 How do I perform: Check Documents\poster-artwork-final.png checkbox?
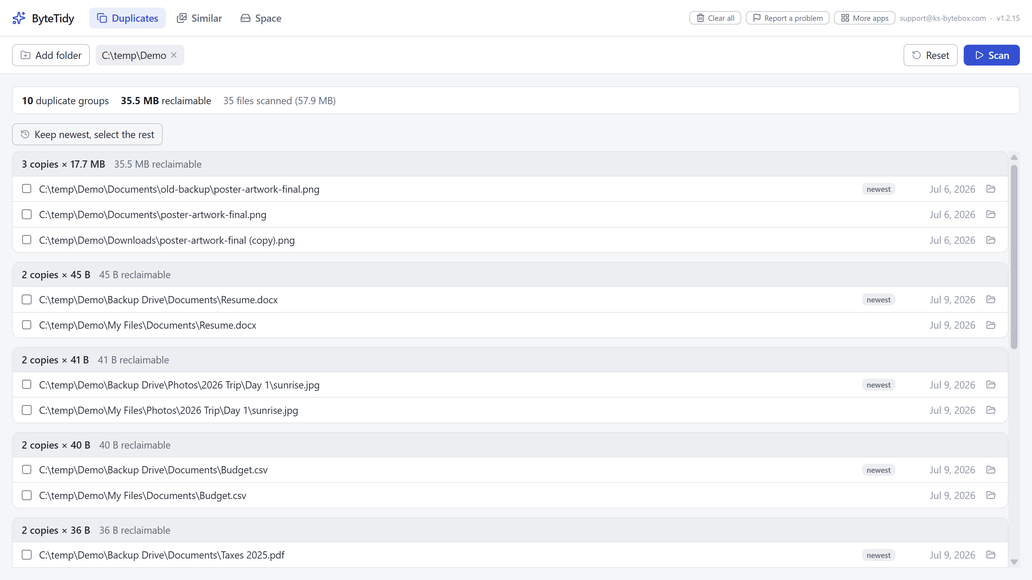point(26,215)
